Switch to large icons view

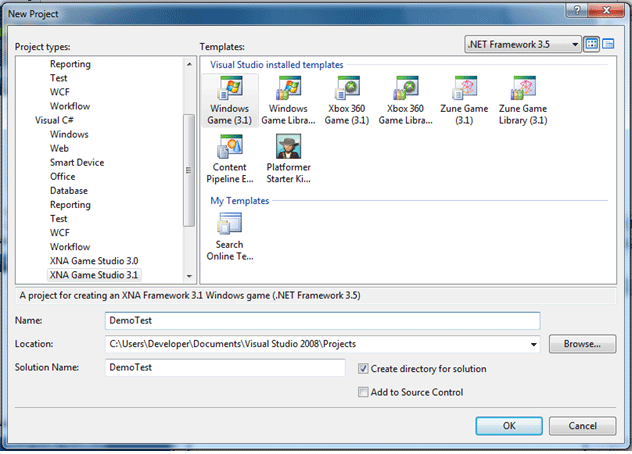pyautogui.click(x=591, y=44)
